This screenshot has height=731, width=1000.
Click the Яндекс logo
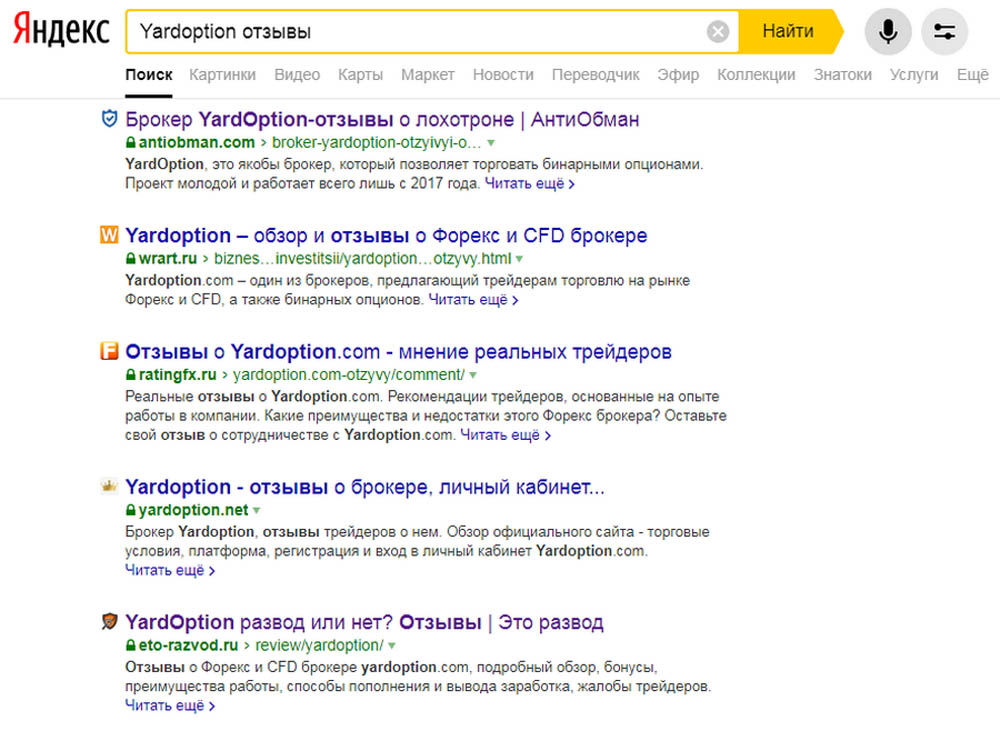[61, 30]
